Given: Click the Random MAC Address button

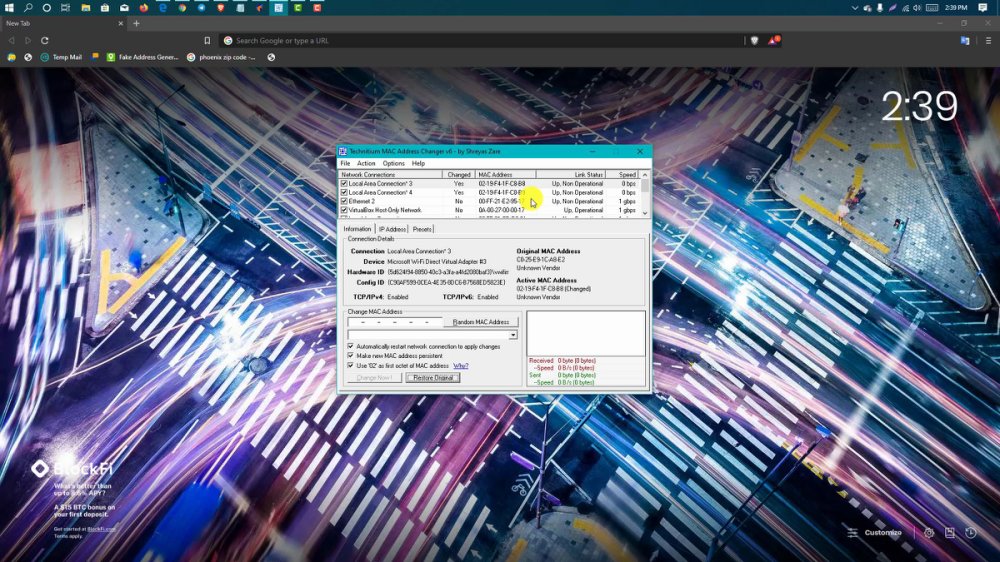Looking at the screenshot, I should click(x=481, y=322).
